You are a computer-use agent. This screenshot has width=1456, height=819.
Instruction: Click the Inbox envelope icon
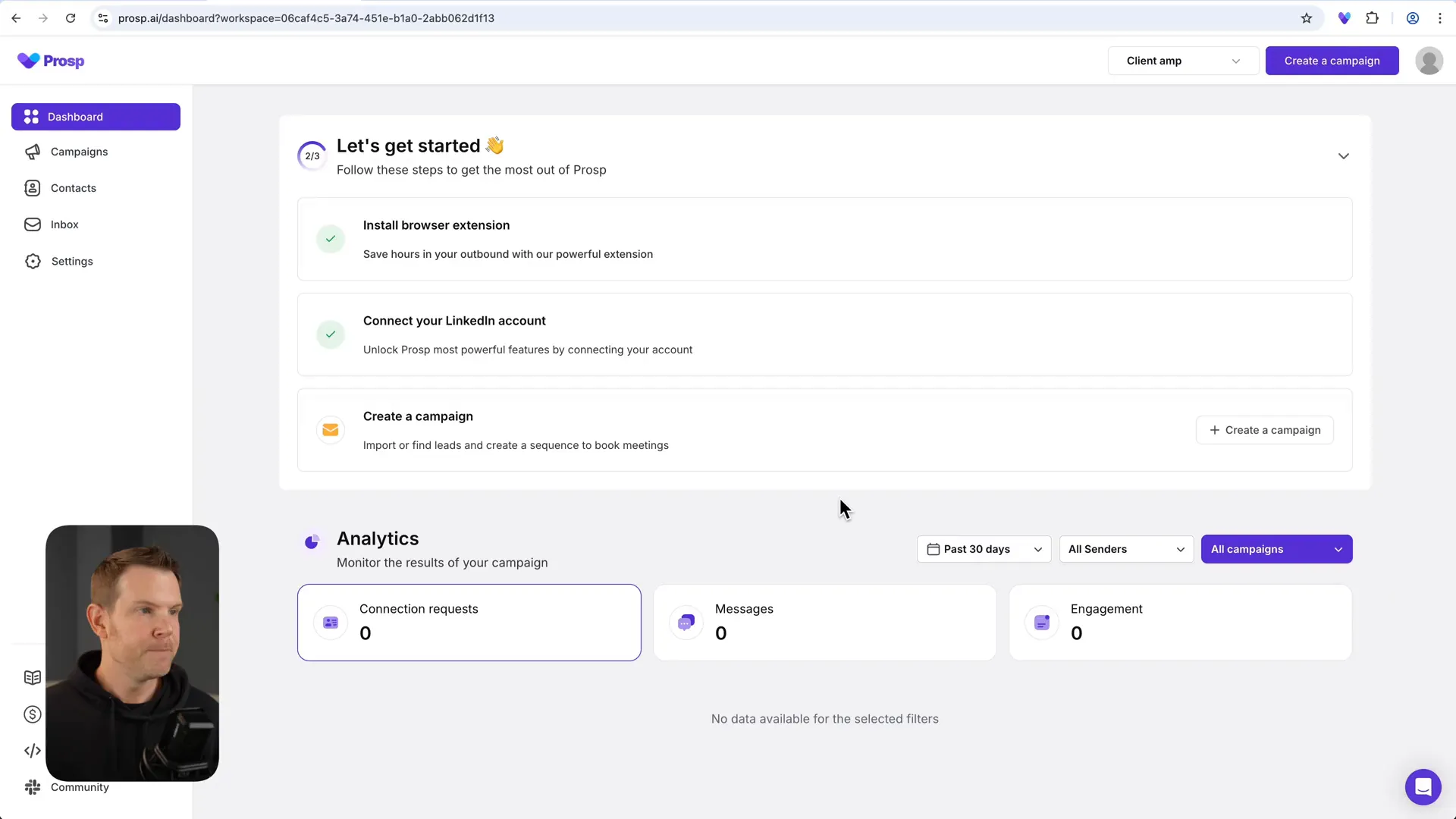33,224
